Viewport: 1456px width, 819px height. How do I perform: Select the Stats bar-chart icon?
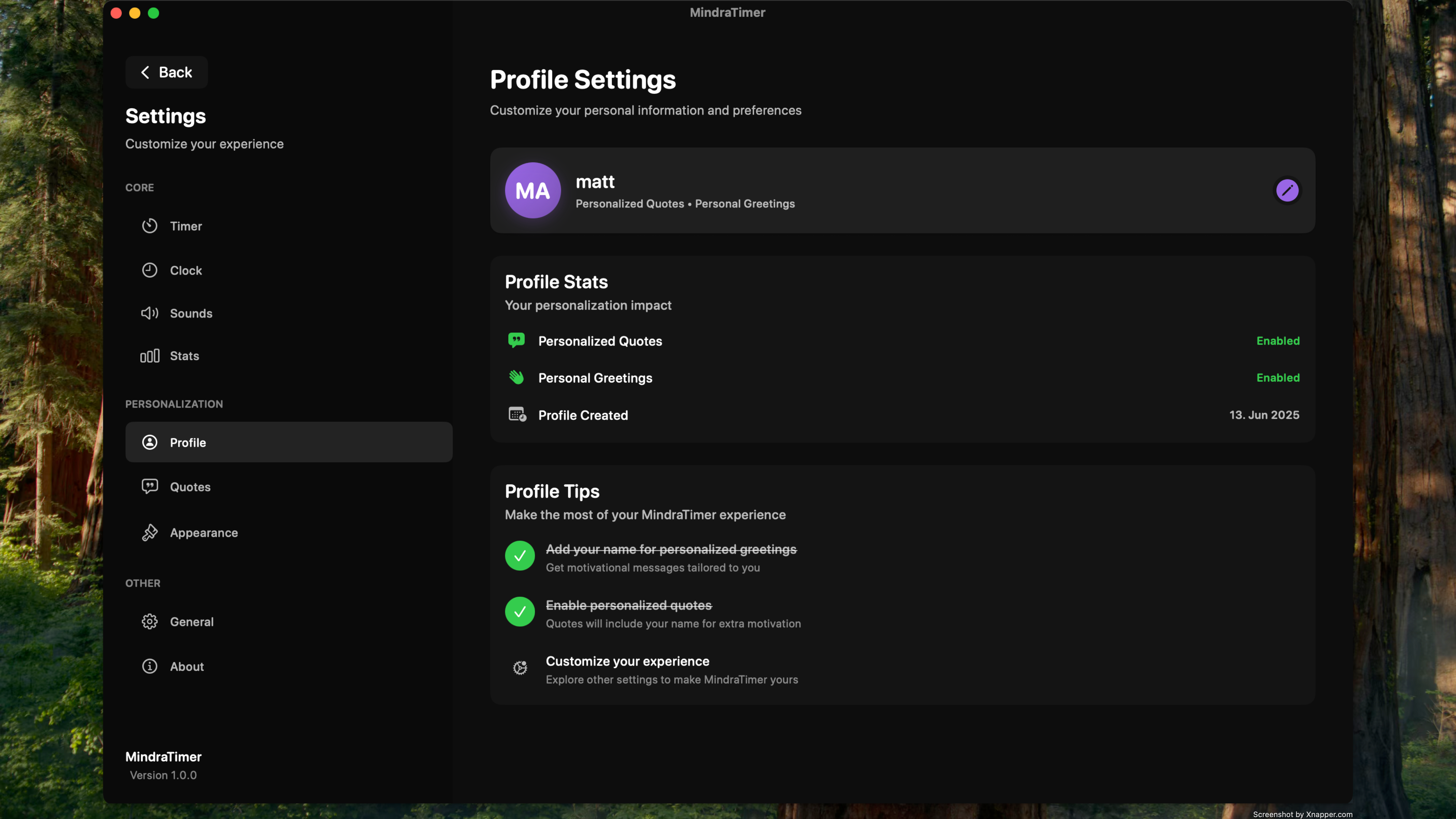point(149,356)
